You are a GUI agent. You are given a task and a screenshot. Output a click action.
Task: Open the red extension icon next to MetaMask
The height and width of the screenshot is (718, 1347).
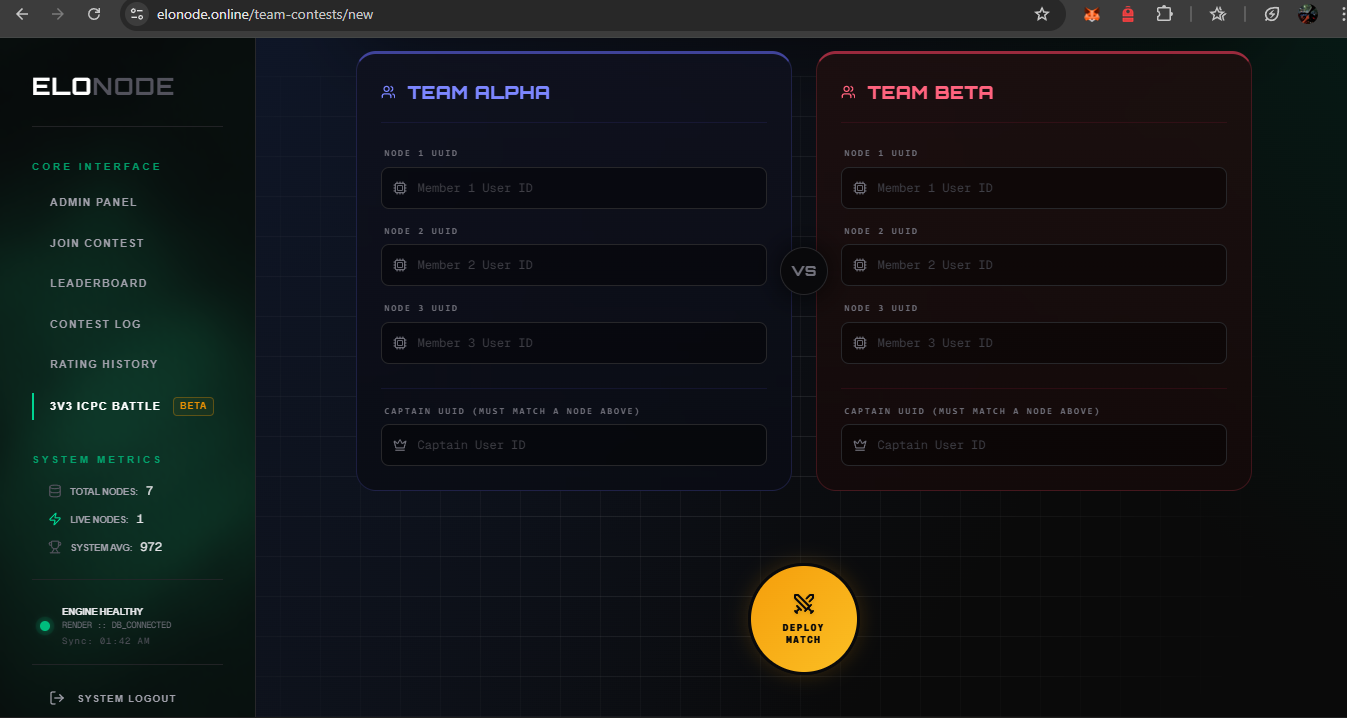pos(1128,14)
